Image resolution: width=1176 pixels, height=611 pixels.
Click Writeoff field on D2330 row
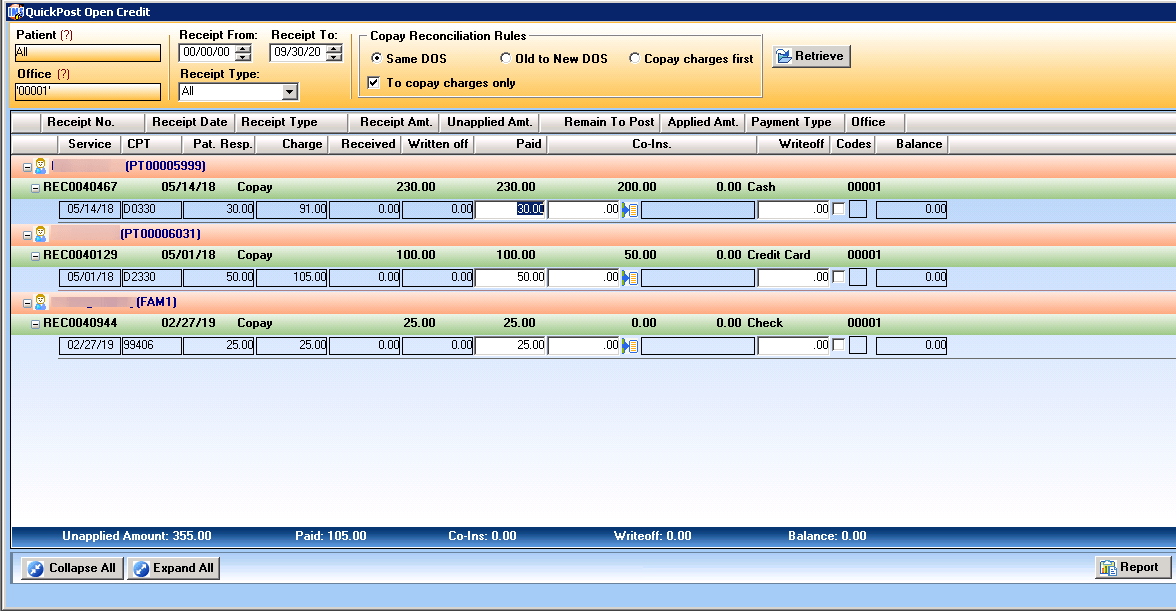pyautogui.click(x=794, y=277)
